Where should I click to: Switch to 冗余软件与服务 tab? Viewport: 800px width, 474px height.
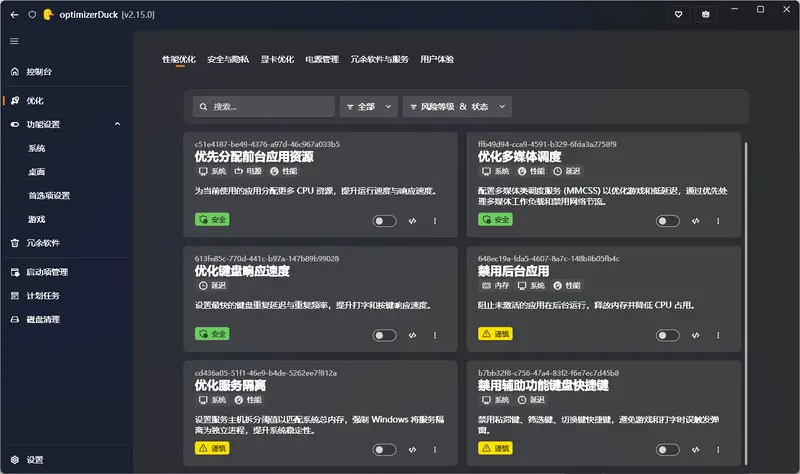click(x=379, y=59)
